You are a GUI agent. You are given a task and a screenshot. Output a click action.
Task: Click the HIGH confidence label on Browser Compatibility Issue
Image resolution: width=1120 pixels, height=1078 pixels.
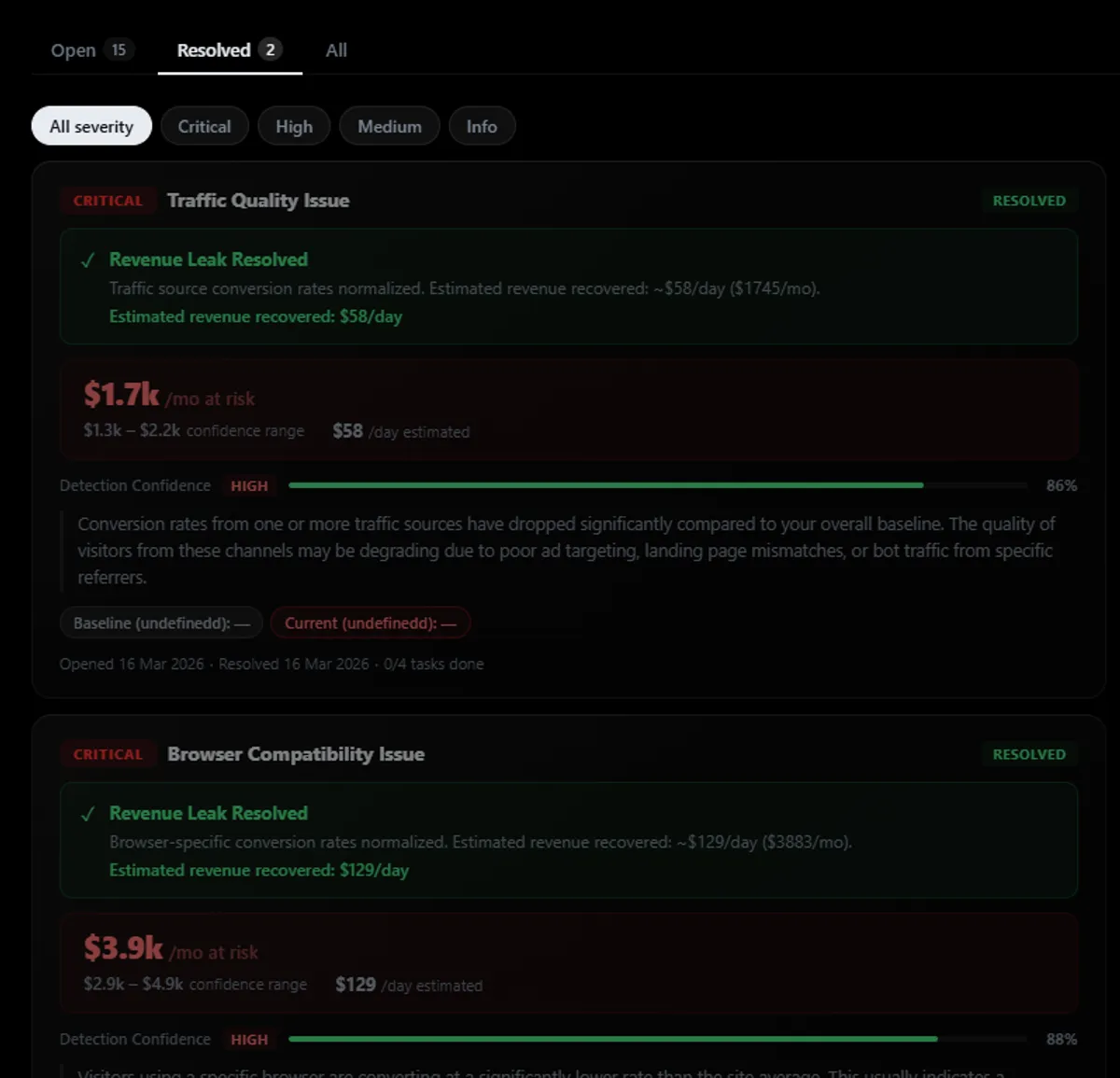250,1039
